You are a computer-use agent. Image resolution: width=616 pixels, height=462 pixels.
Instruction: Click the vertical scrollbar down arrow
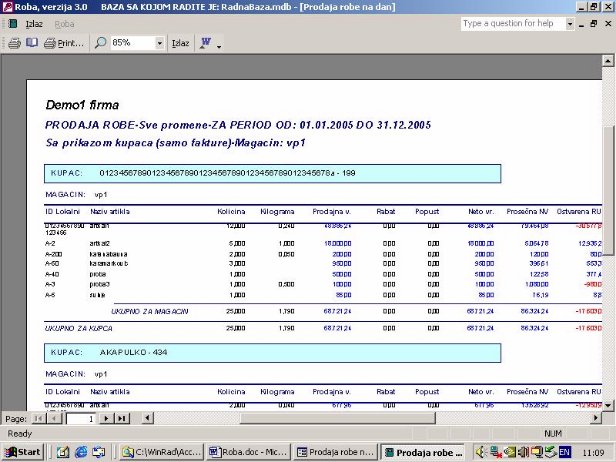tap(609, 403)
